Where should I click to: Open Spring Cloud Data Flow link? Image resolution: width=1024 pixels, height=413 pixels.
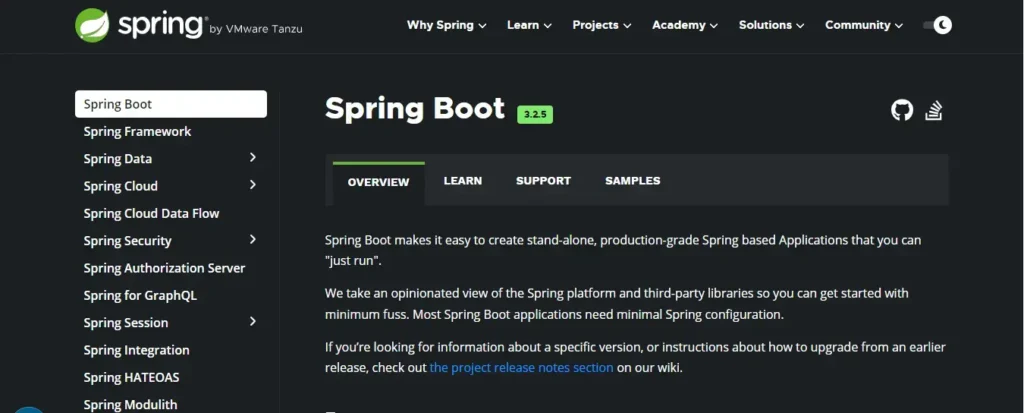152,214
